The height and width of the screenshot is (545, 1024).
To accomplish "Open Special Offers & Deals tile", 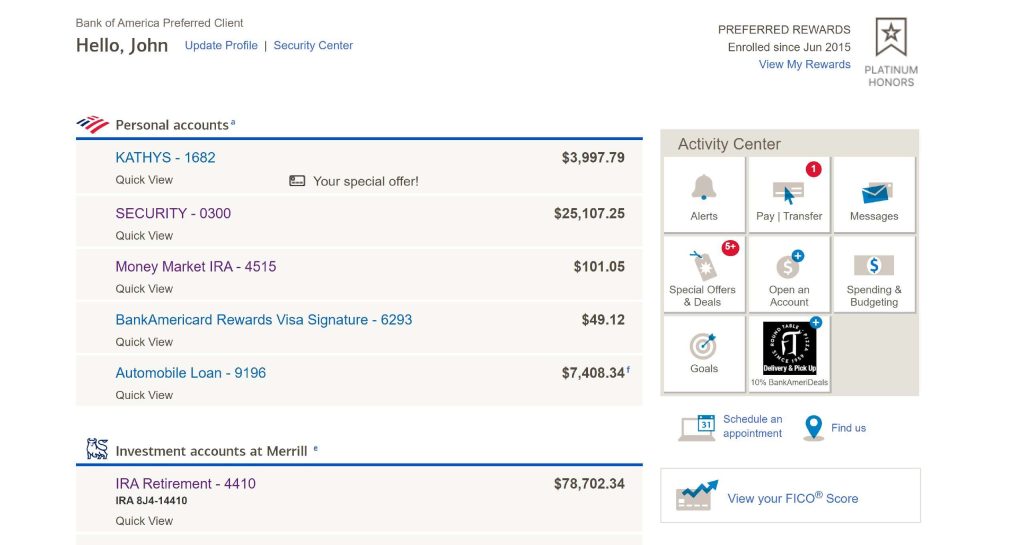I will click(702, 268).
